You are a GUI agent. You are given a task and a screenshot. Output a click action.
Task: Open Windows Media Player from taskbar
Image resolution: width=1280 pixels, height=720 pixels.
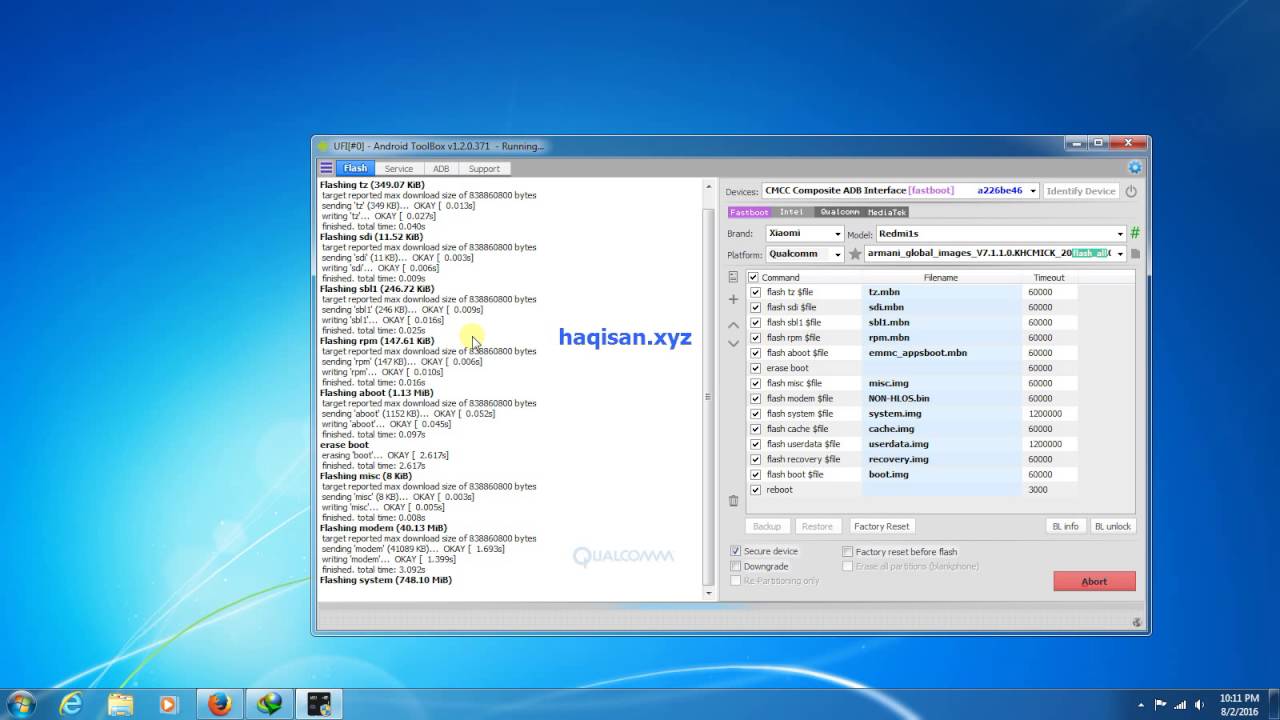[x=168, y=704]
